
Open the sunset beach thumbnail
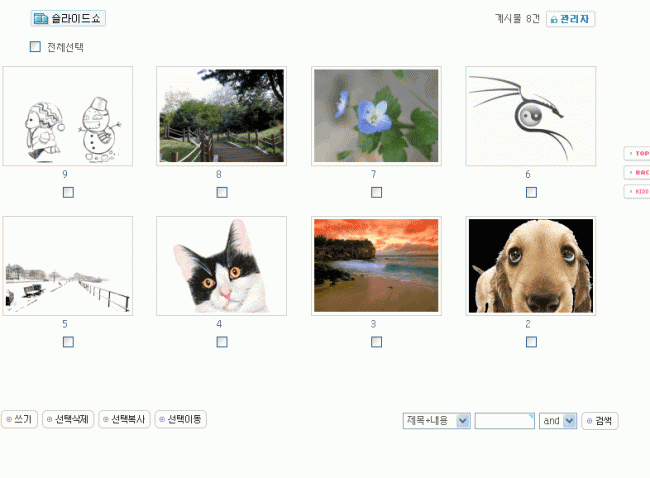[376, 266]
